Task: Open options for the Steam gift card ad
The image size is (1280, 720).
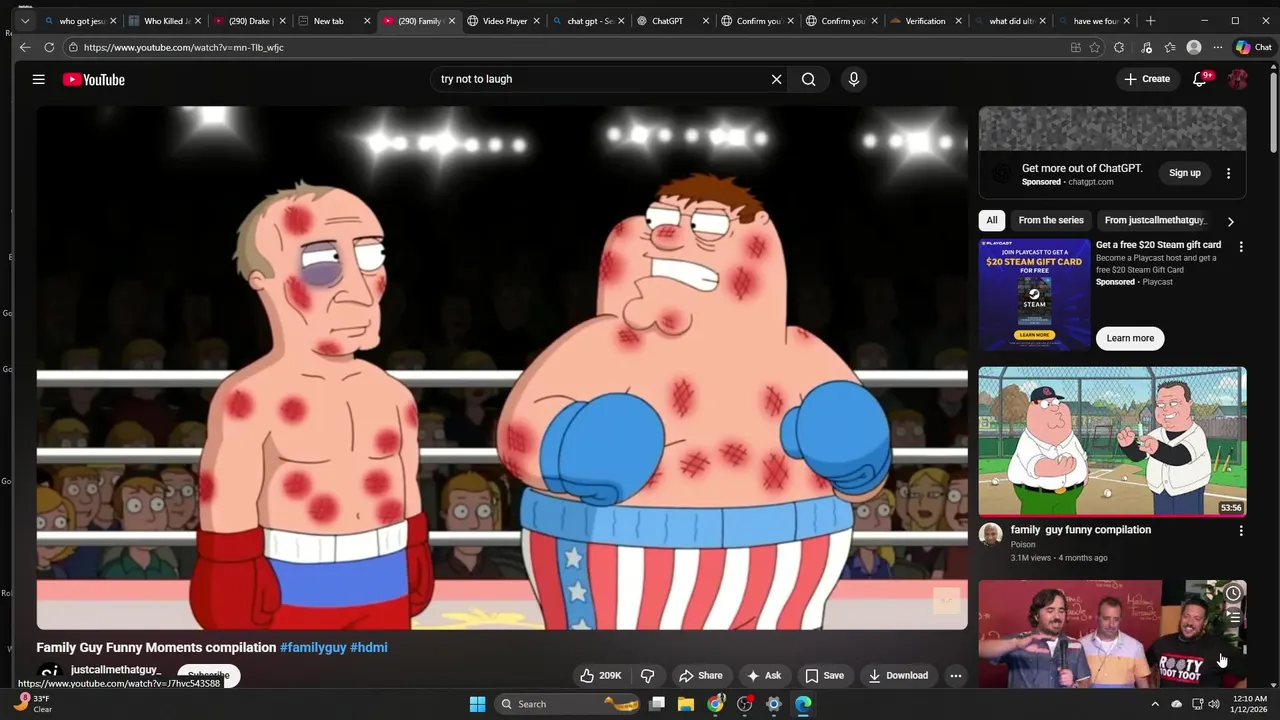Action: coord(1241,246)
